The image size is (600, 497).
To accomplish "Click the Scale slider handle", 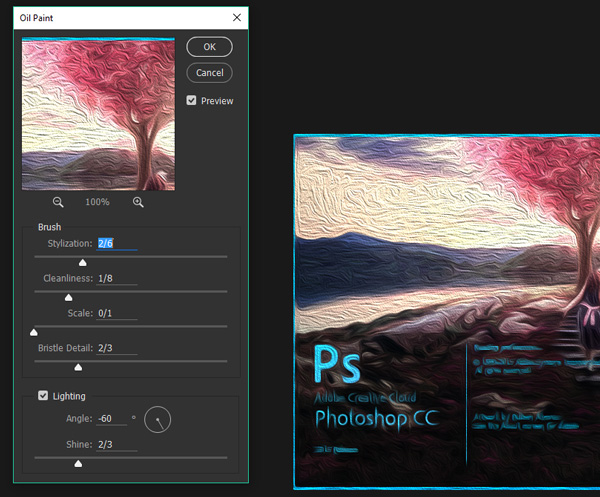I will coord(34,332).
